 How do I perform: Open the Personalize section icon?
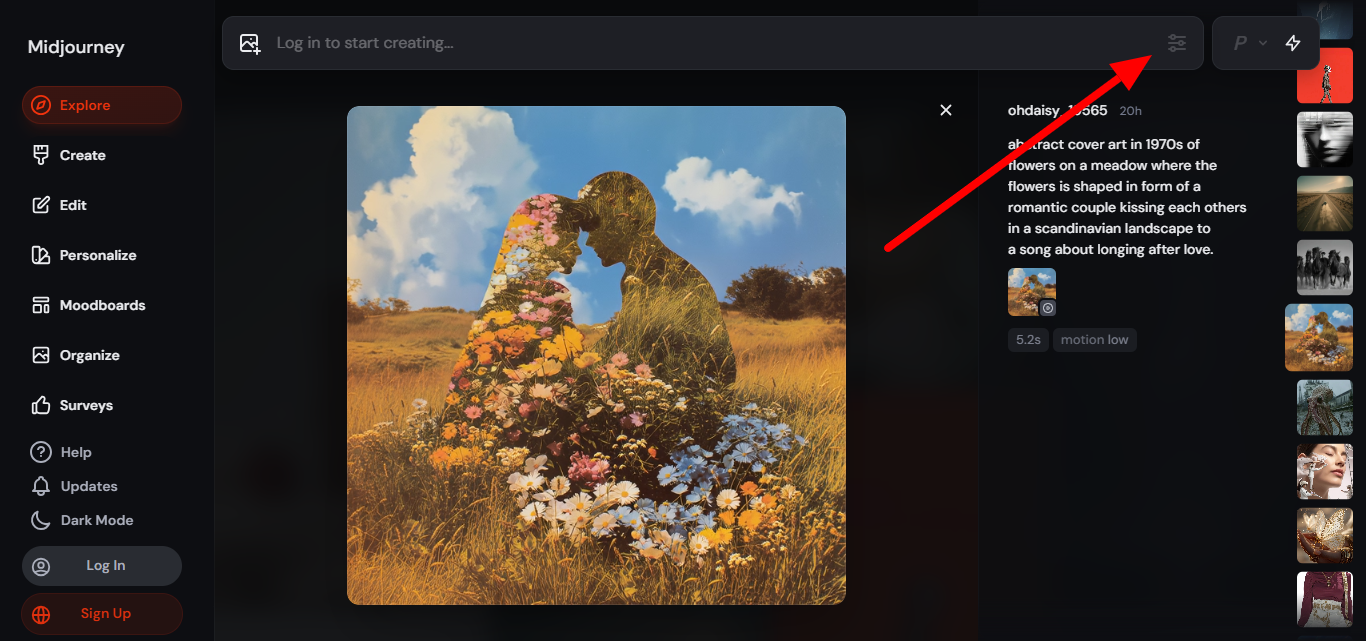pos(41,255)
